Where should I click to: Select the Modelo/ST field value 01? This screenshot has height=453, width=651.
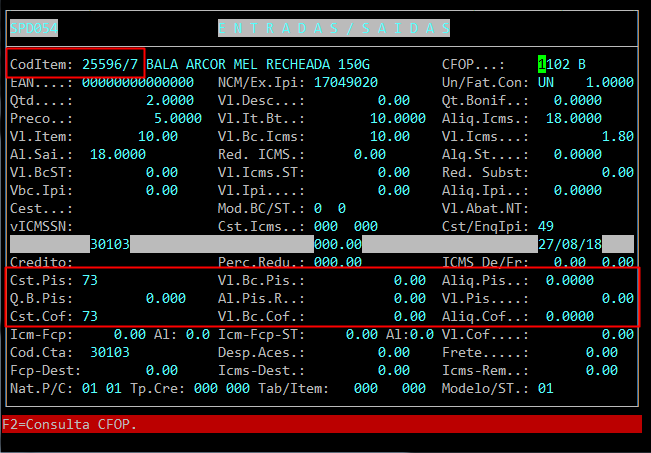[545, 387]
